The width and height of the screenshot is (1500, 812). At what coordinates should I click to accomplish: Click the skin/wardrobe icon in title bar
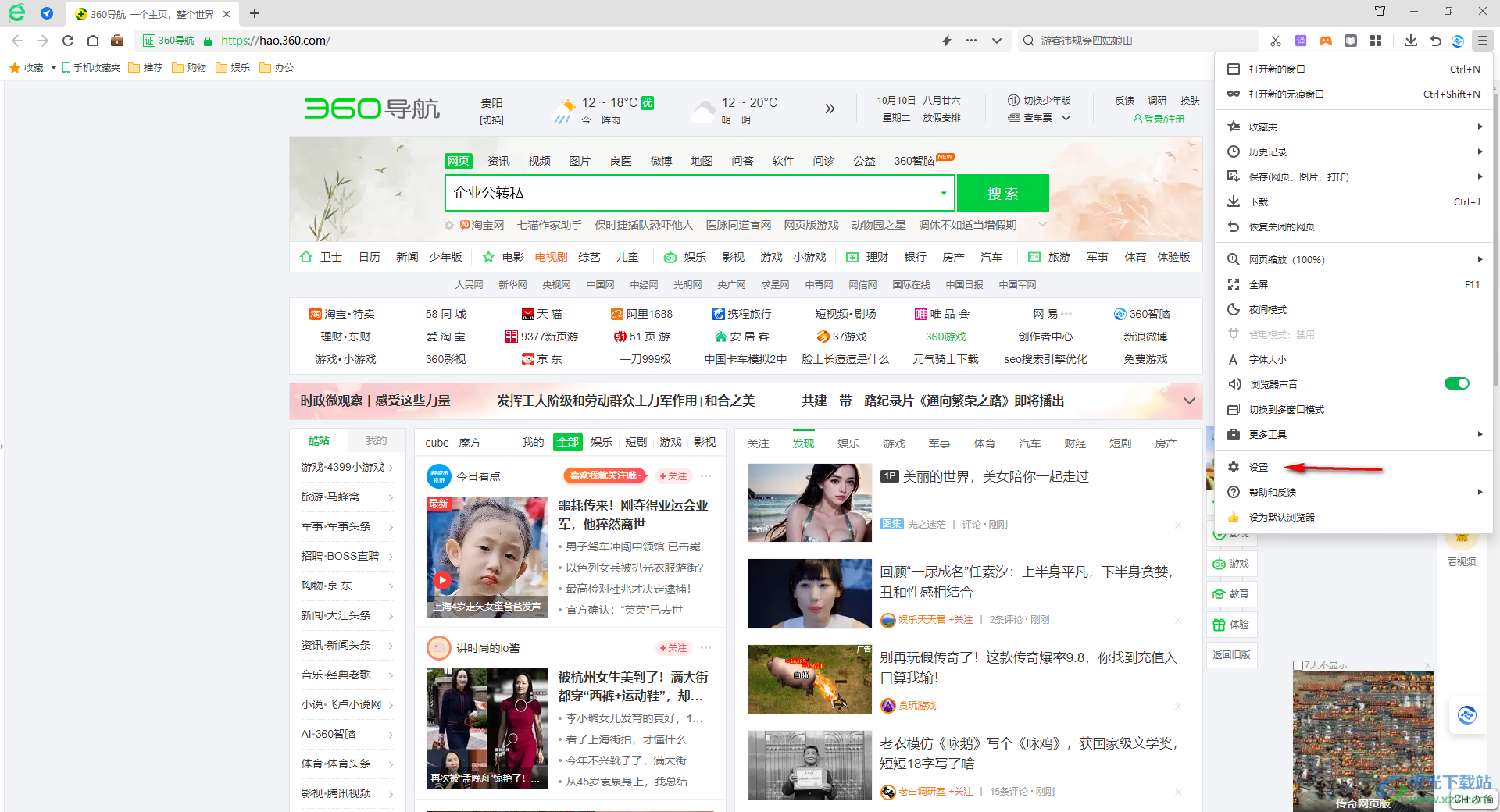point(1380,11)
